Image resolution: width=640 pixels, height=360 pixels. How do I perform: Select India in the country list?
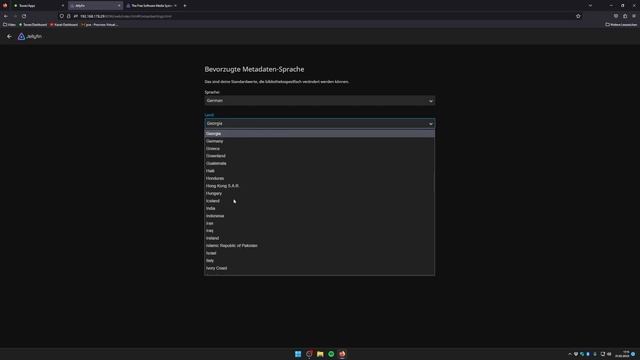coord(320,208)
